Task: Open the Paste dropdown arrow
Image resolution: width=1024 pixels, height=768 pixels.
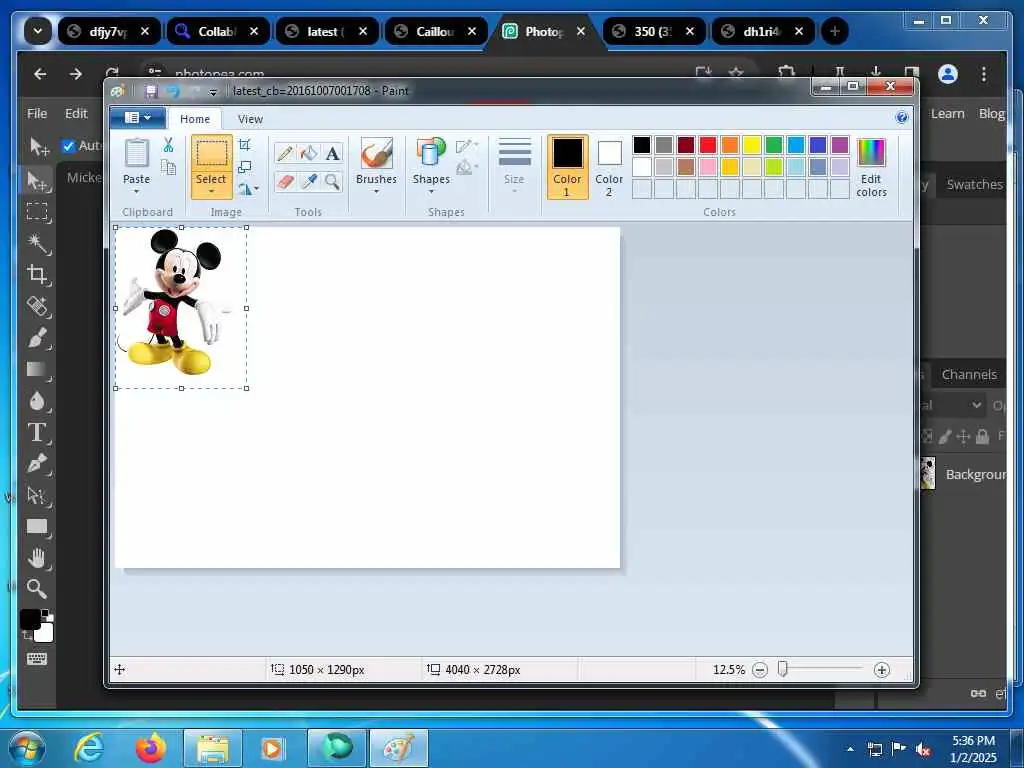Action: (136, 192)
